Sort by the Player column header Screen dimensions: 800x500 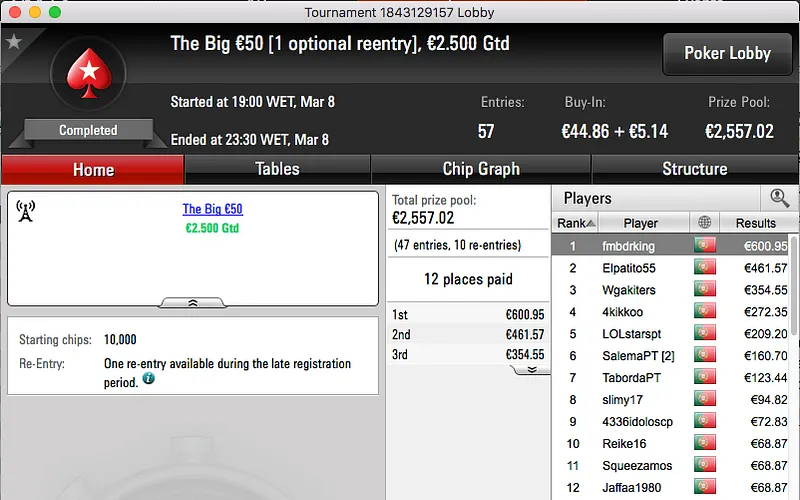[x=640, y=223]
